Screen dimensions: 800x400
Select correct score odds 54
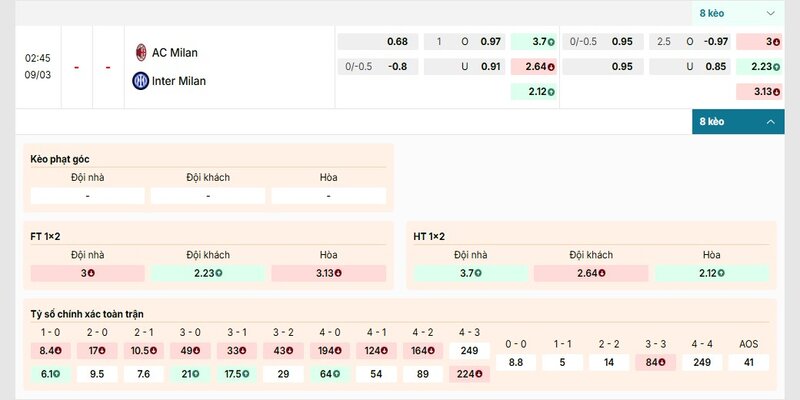point(377,374)
